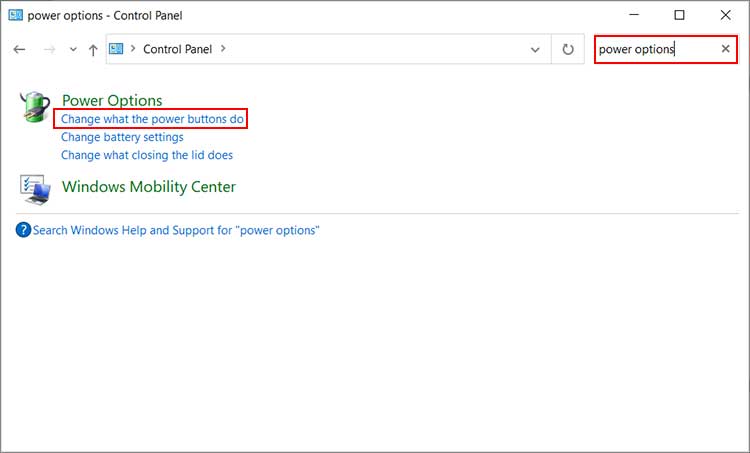Click the Refresh button beside address bar
The height and width of the screenshot is (453, 750).
(568, 49)
